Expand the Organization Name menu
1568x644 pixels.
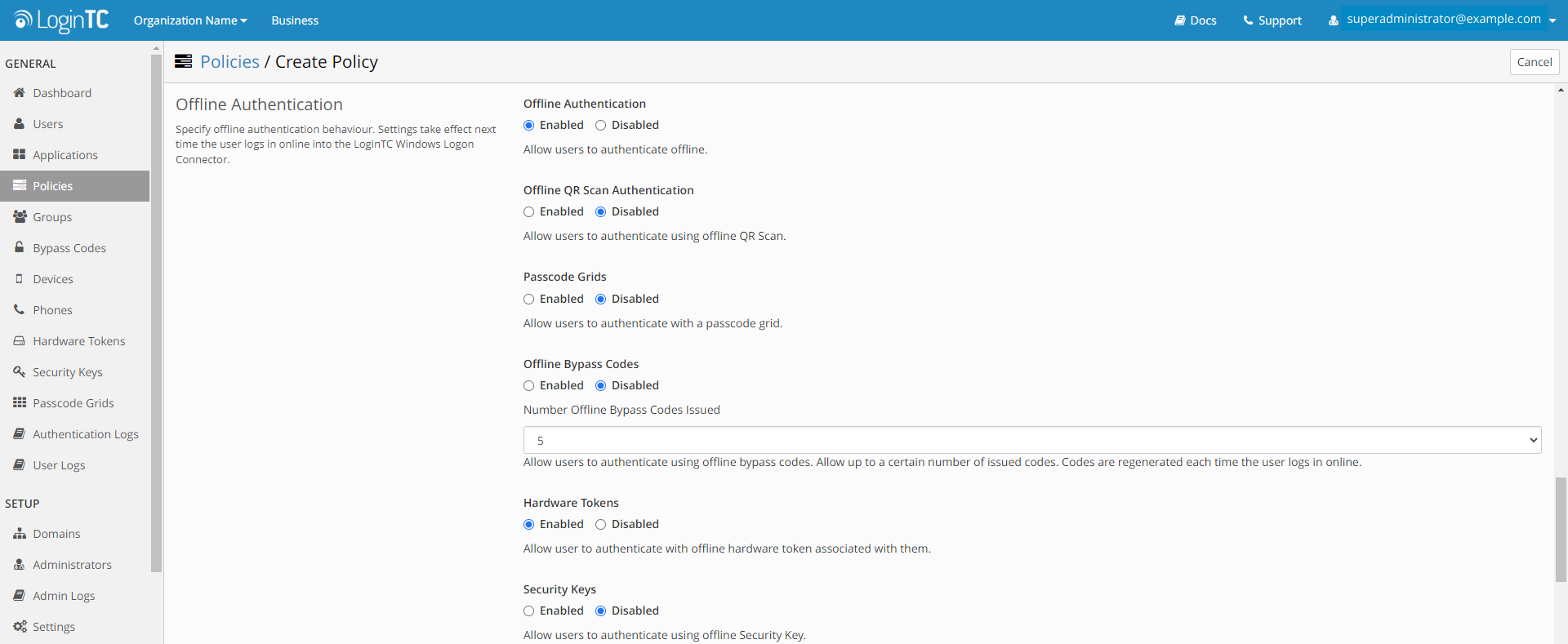189,20
